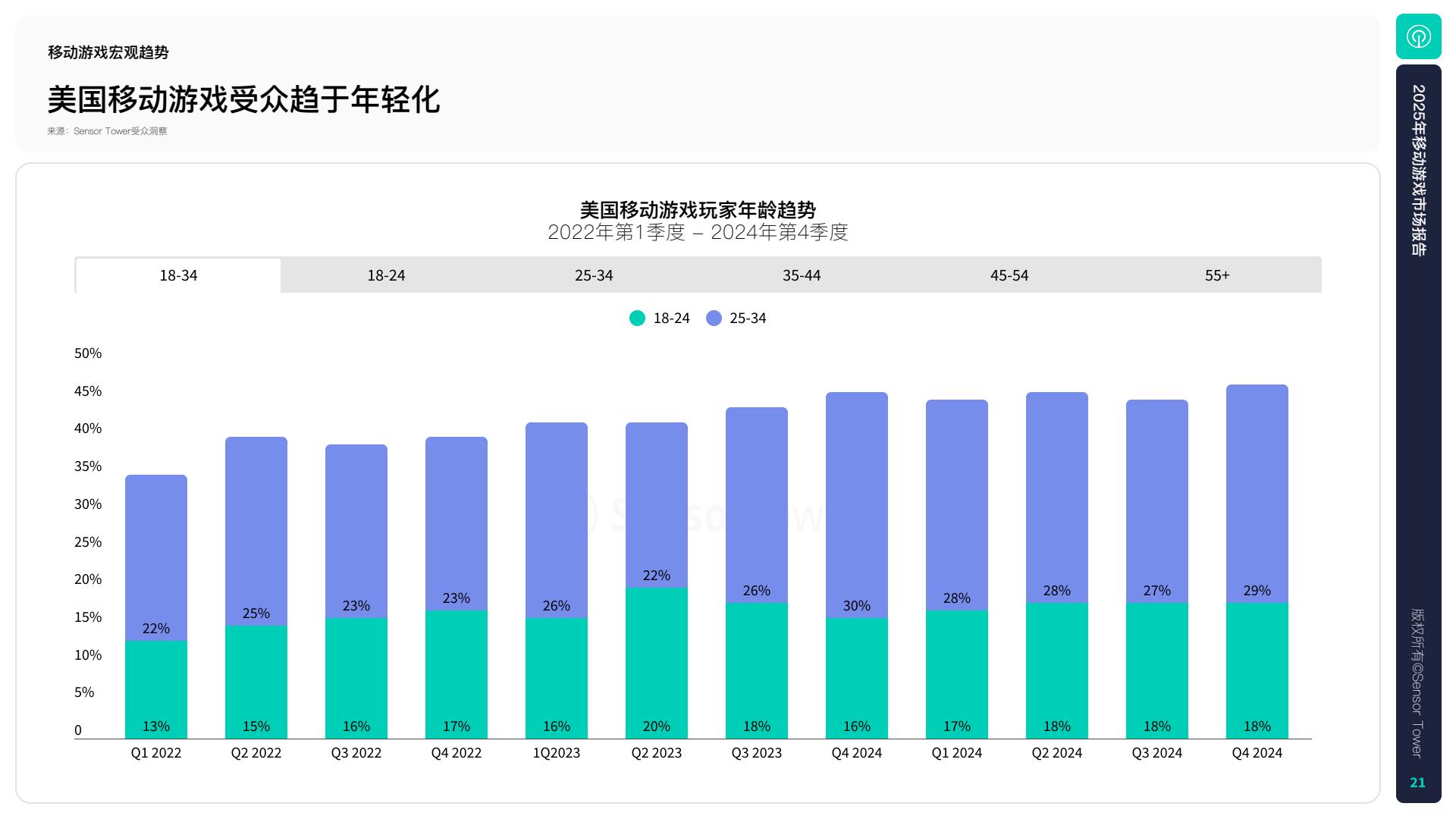Click the 1Q2023 x-axis label
1456x819 pixels.
pyautogui.click(x=557, y=753)
